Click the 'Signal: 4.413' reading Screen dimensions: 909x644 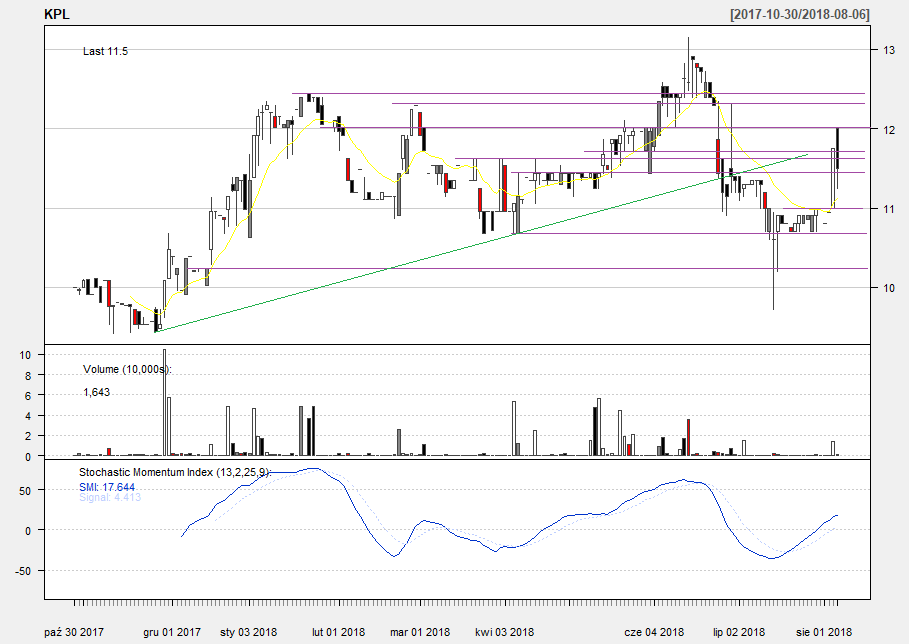(110, 497)
